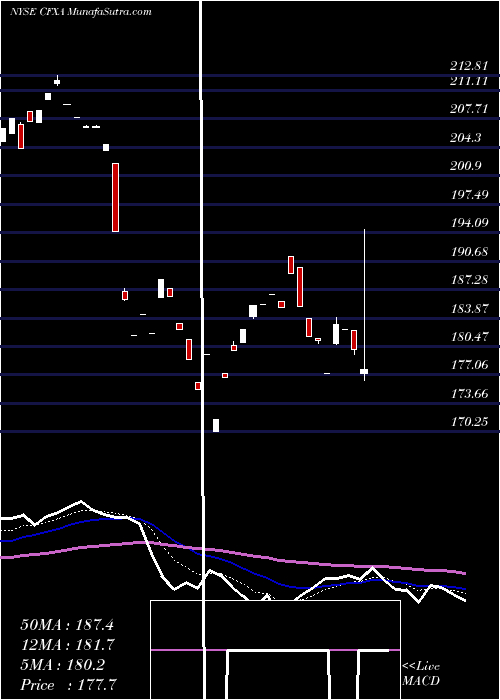This screenshot has height=700, width=500.
Task: Click the Price : 177.7 reading
Action: coord(68,685)
